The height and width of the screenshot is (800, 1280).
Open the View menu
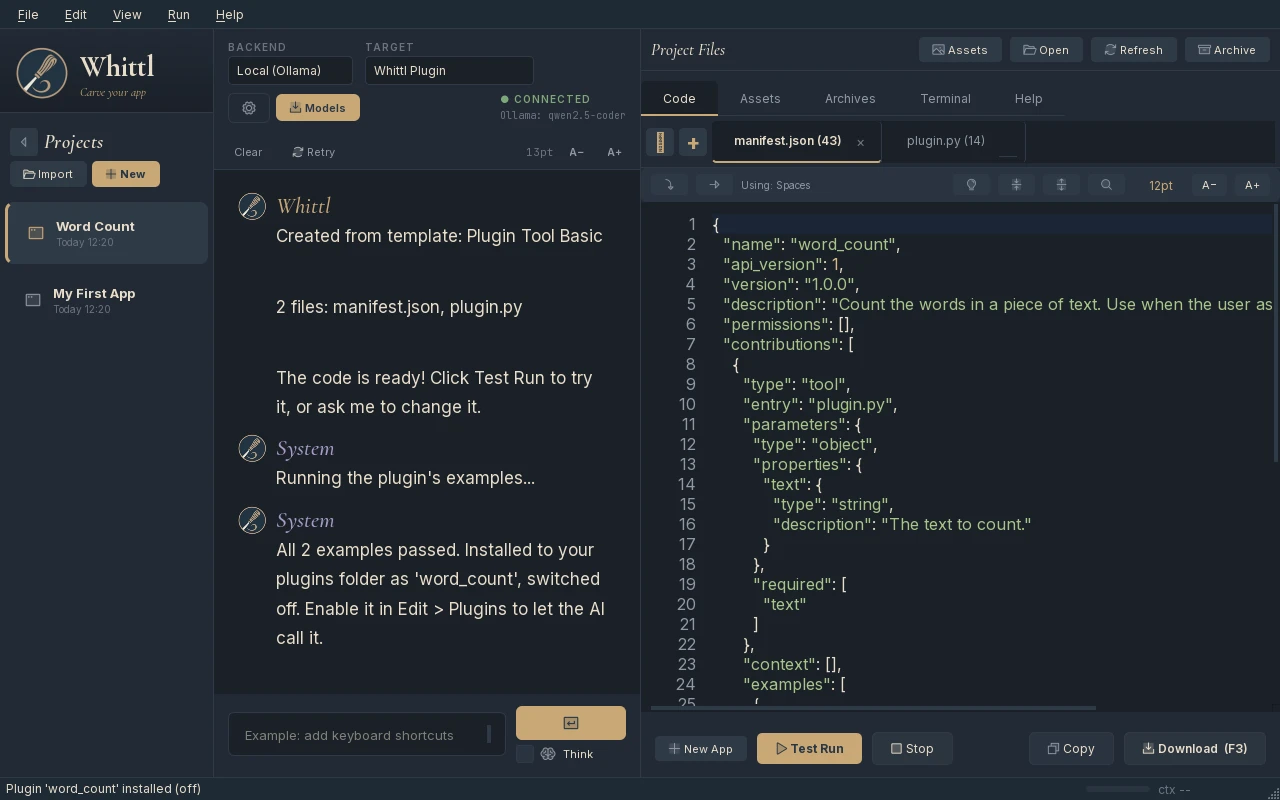point(127,14)
